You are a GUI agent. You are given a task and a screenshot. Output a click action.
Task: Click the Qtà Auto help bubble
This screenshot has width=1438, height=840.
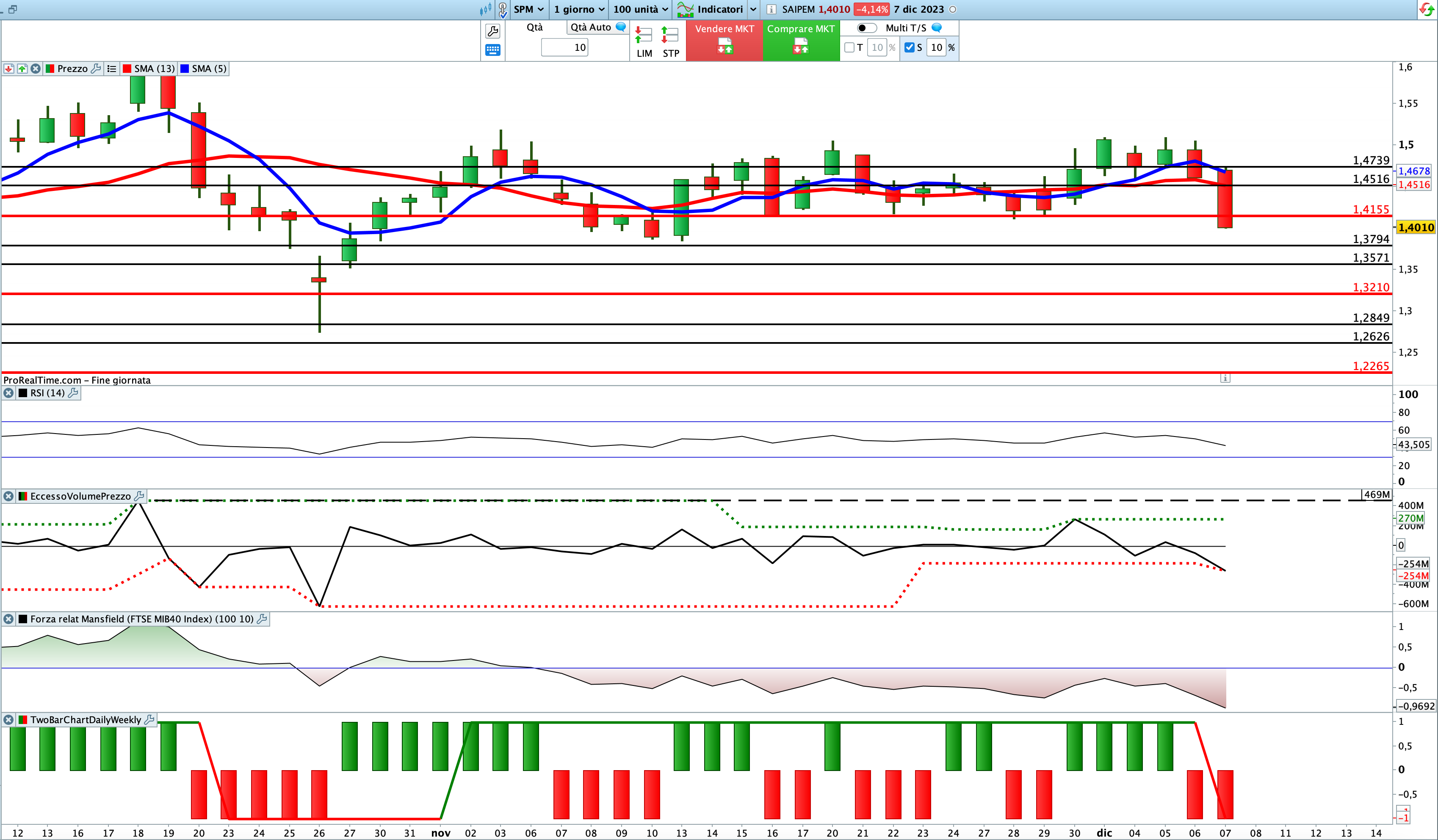point(621,27)
